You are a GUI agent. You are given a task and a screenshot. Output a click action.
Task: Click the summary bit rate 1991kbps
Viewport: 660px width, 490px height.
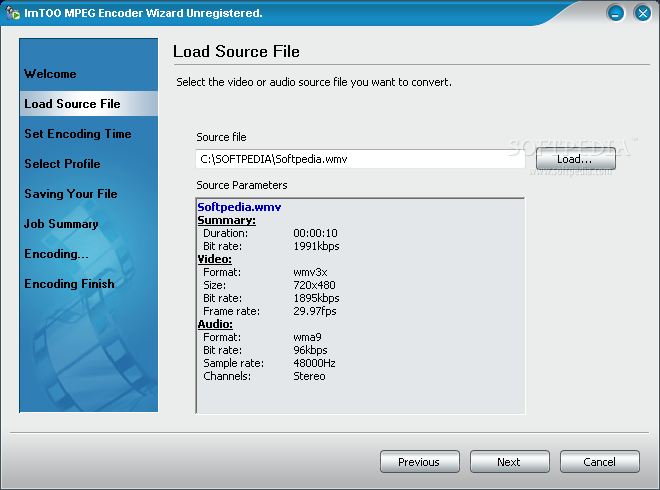coord(316,246)
